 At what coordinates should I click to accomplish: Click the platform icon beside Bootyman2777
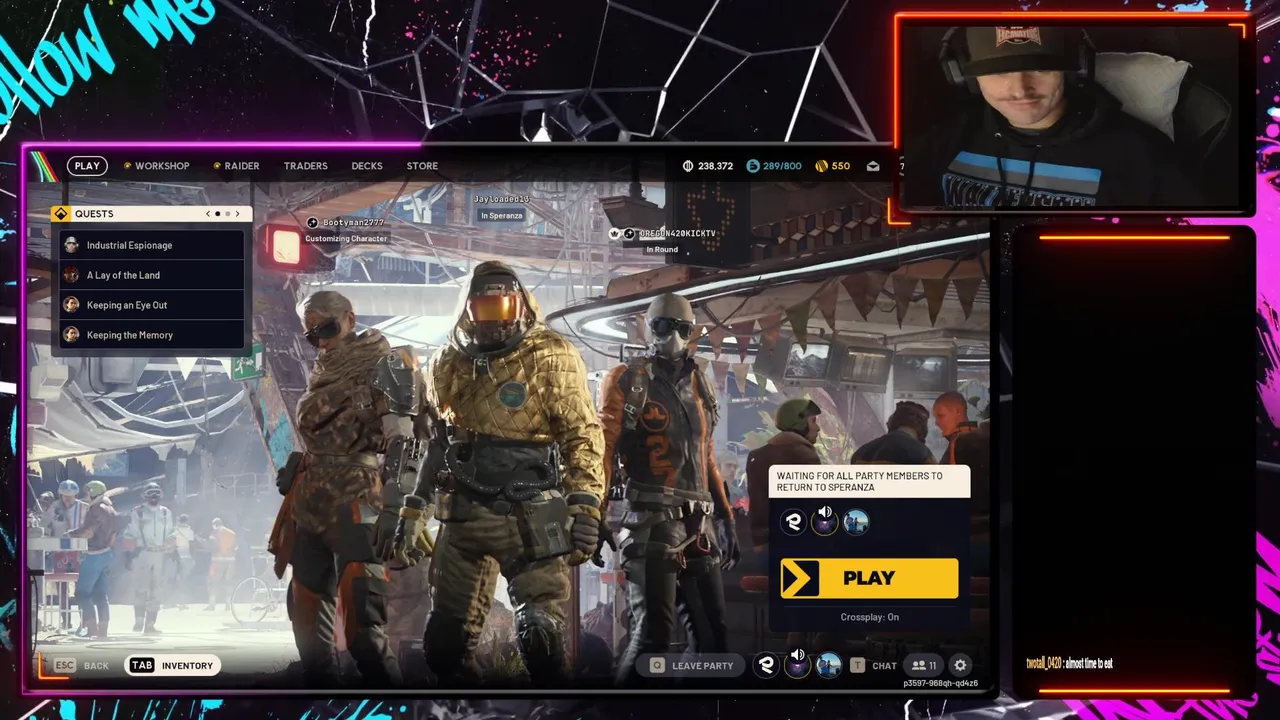312,223
